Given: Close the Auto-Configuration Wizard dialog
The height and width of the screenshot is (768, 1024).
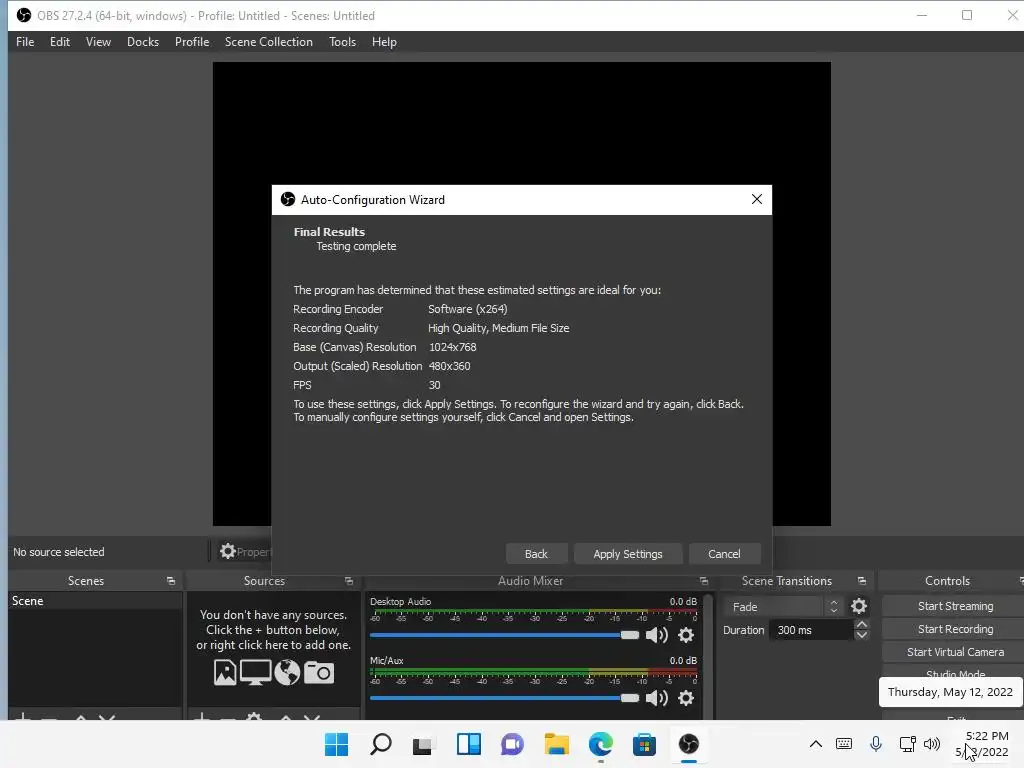Looking at the screenshot, I should [x=756, y=199].
